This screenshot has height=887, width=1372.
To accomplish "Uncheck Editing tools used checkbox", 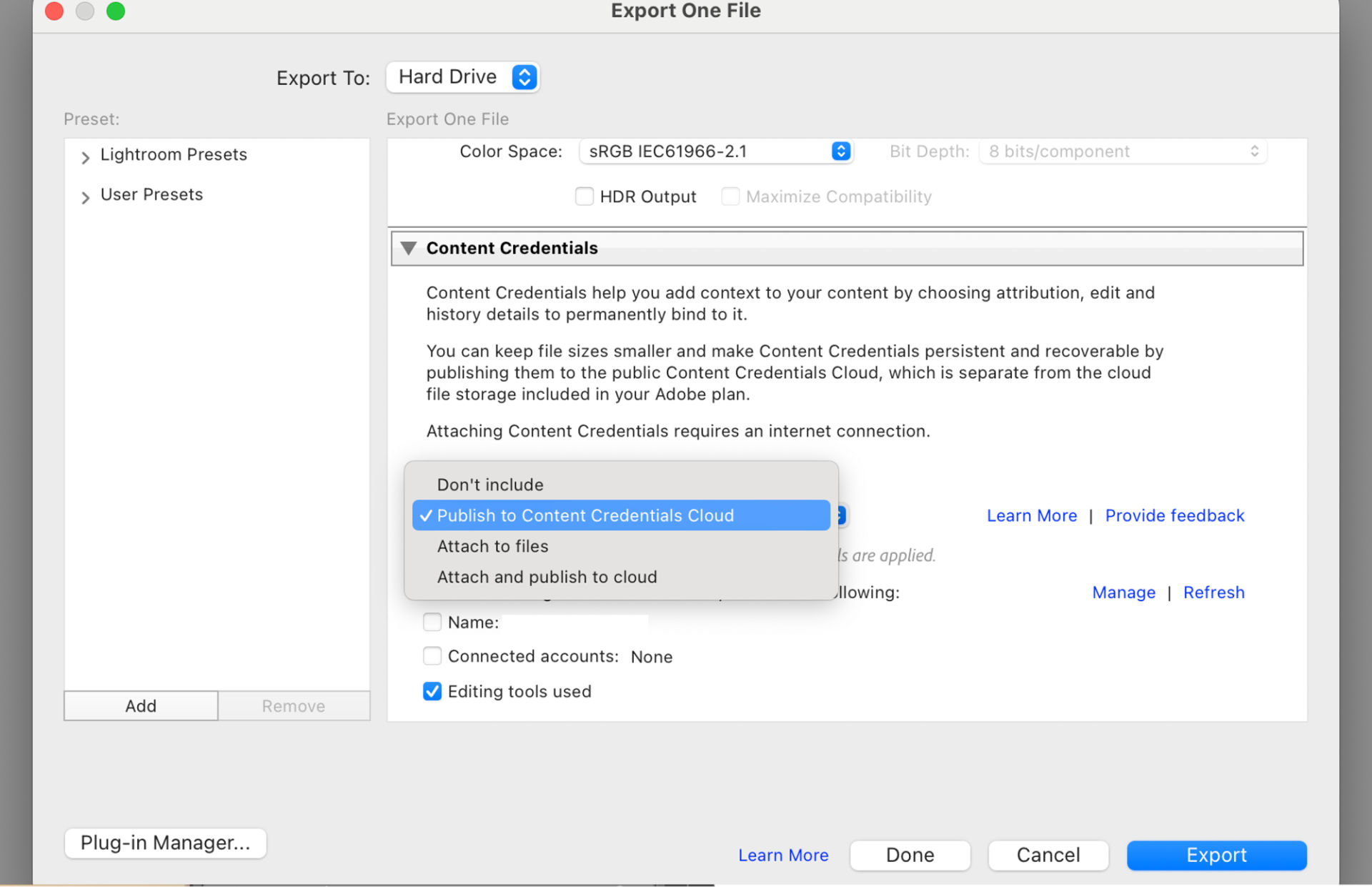I will (432, 691).
